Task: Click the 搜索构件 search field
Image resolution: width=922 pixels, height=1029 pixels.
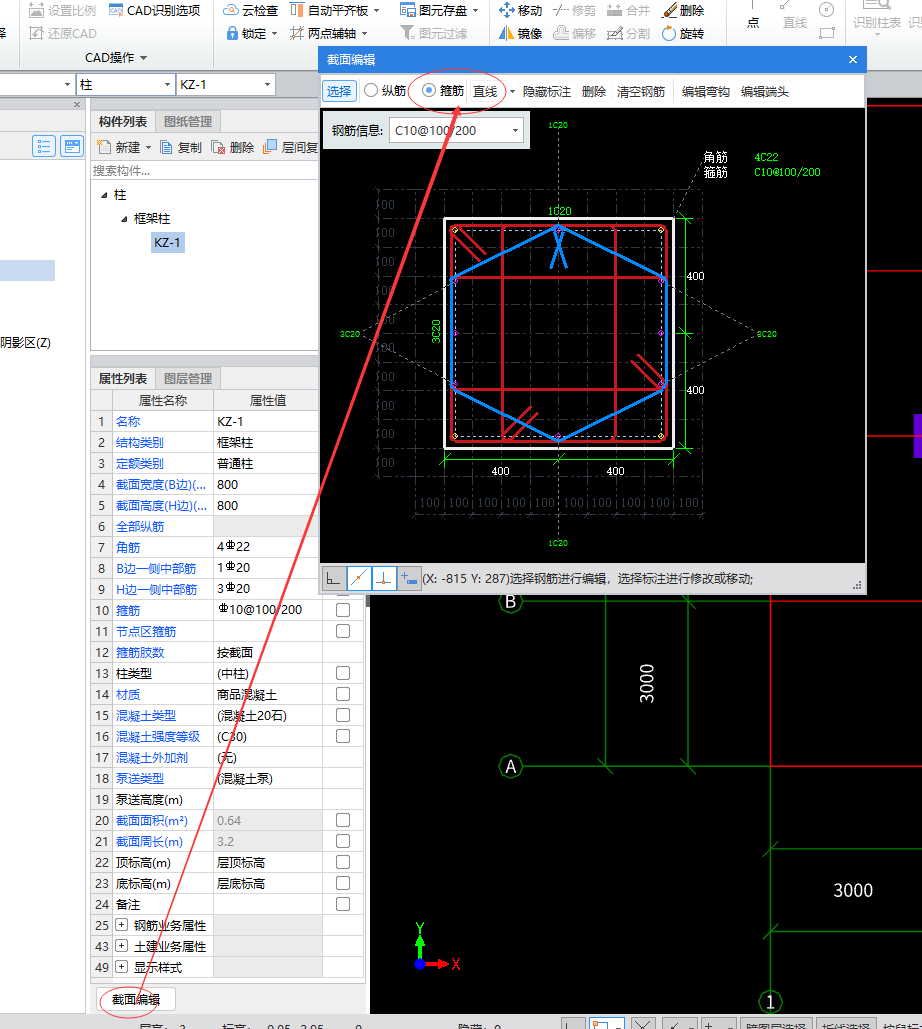Action: (205, 171)
